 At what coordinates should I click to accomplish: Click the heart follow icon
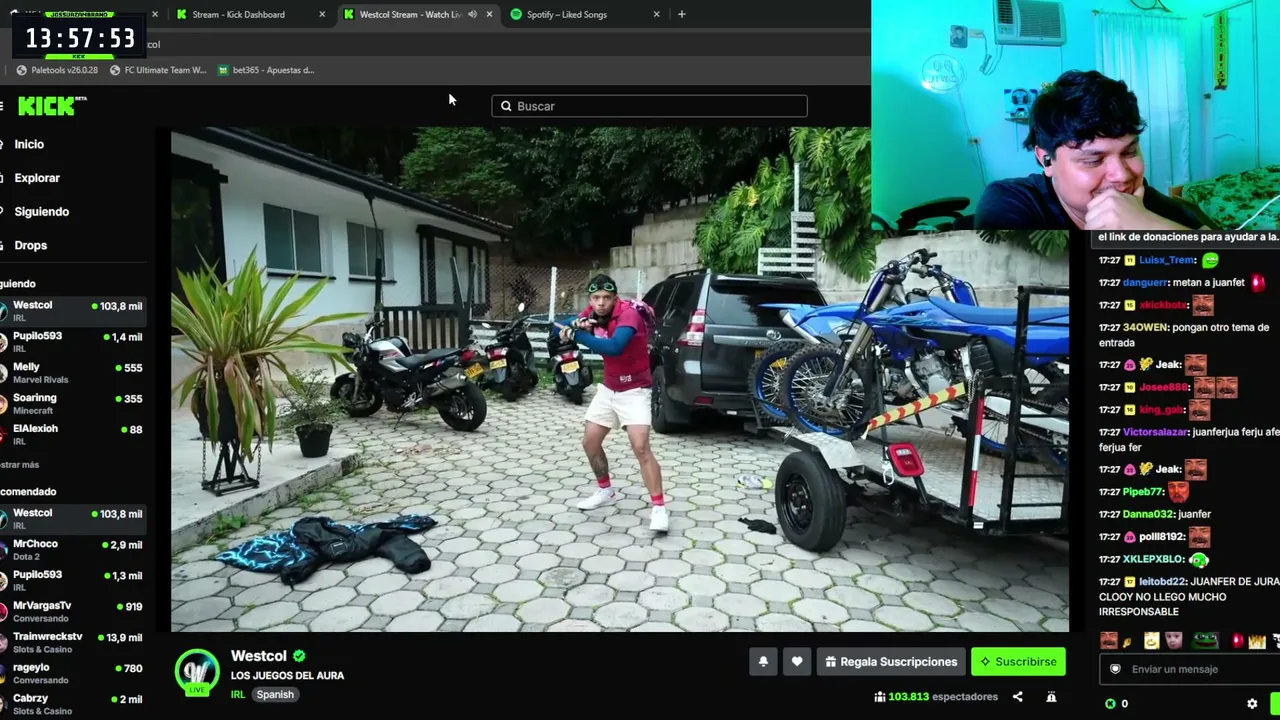click(x=797, y=661)
